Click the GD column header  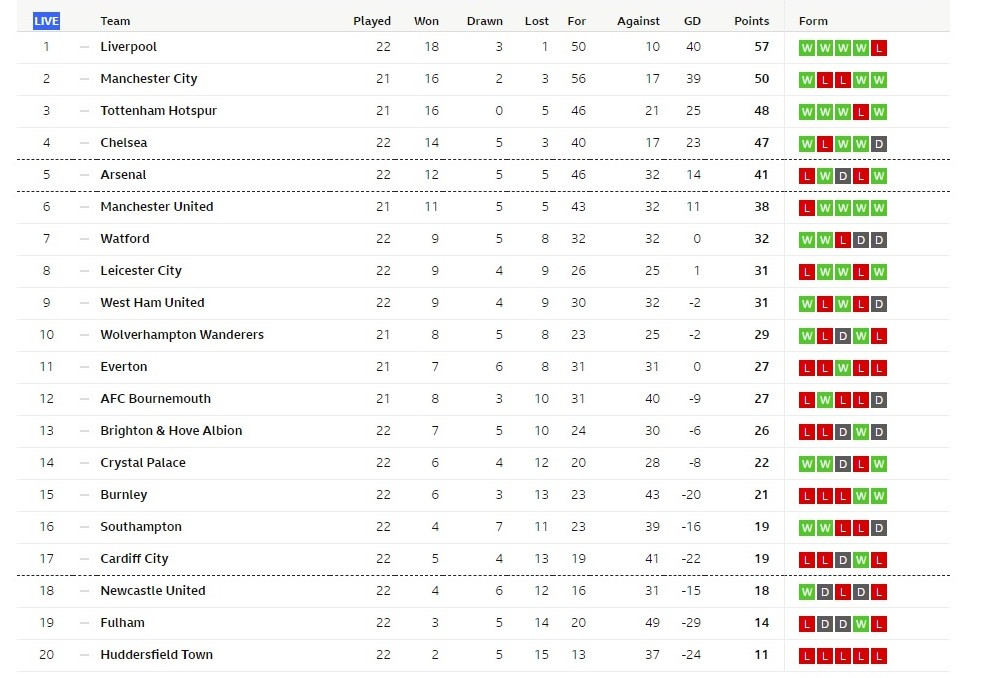point(692,21)
